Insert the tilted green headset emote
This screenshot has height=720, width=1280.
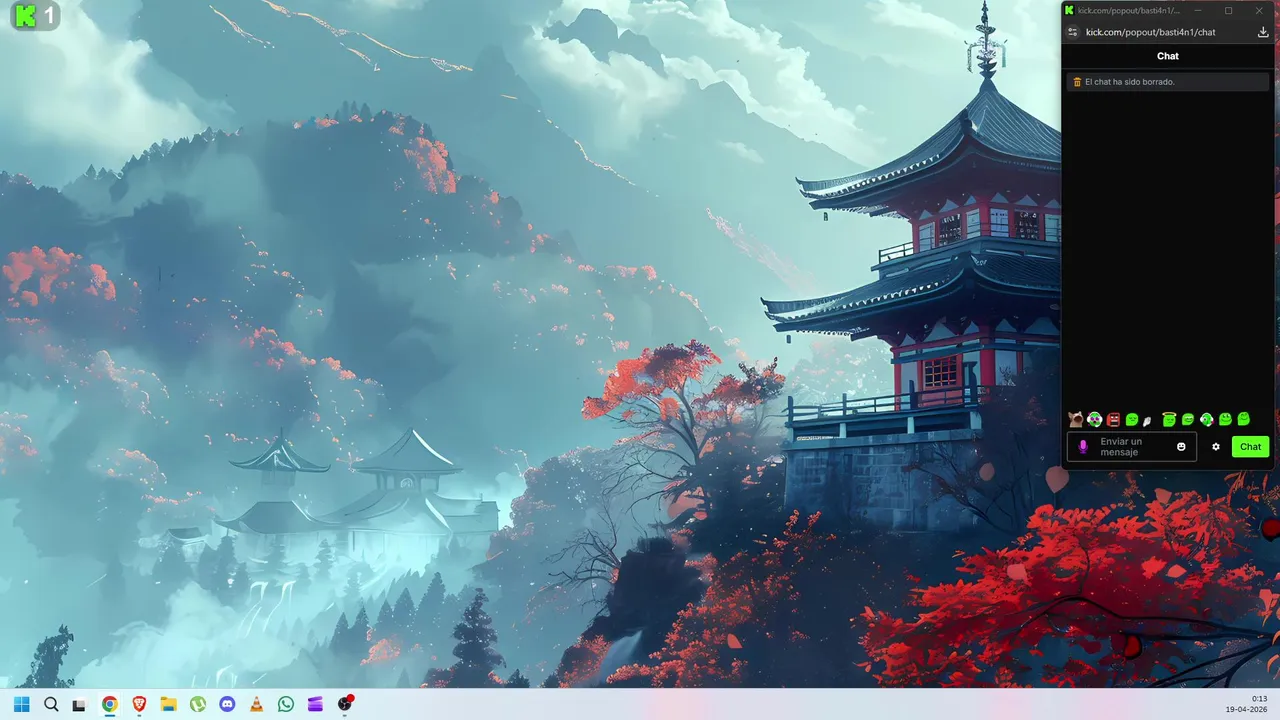pos(1207,419)
